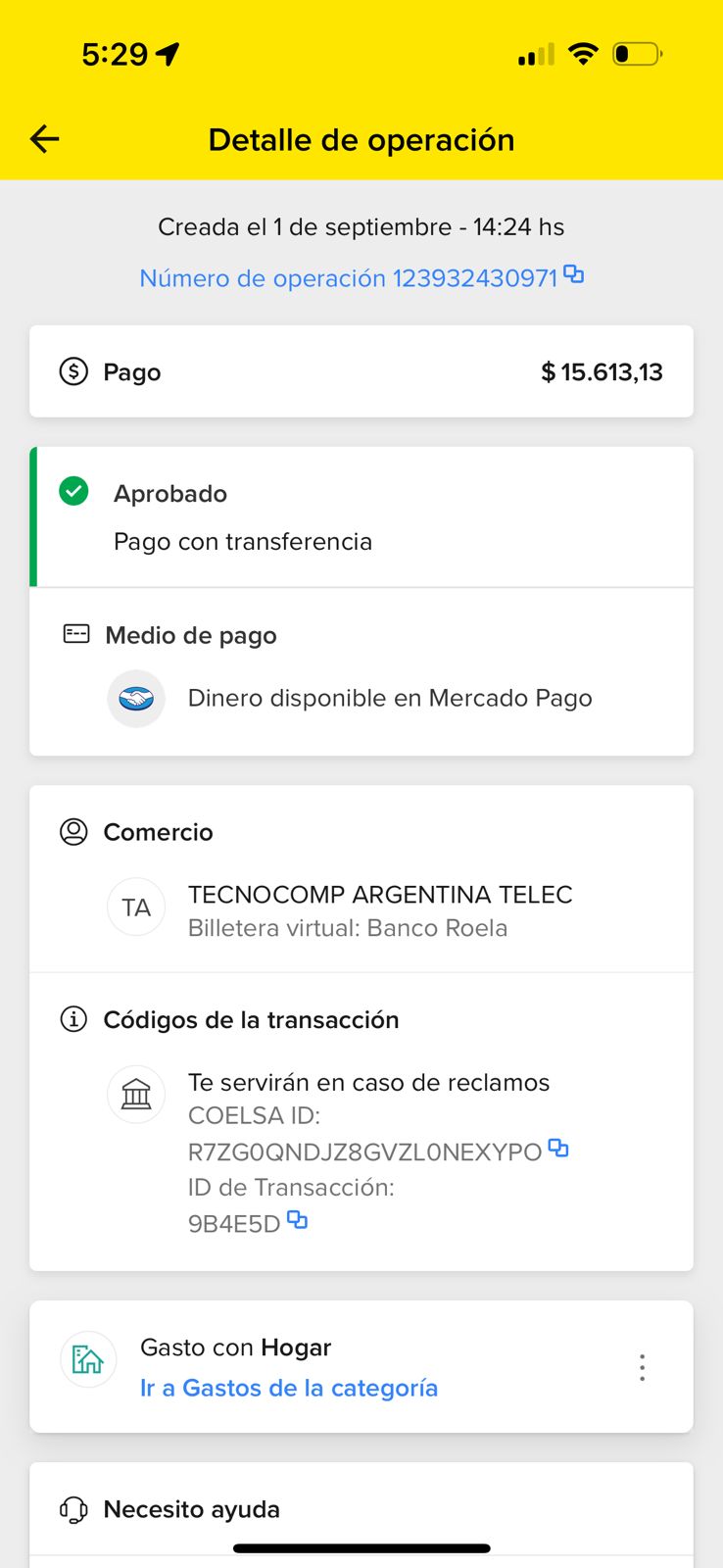Copy the COELSA ID code
Viewport: 723px width, 1568px height.
pyautogui.click(x=558, y=1149)
